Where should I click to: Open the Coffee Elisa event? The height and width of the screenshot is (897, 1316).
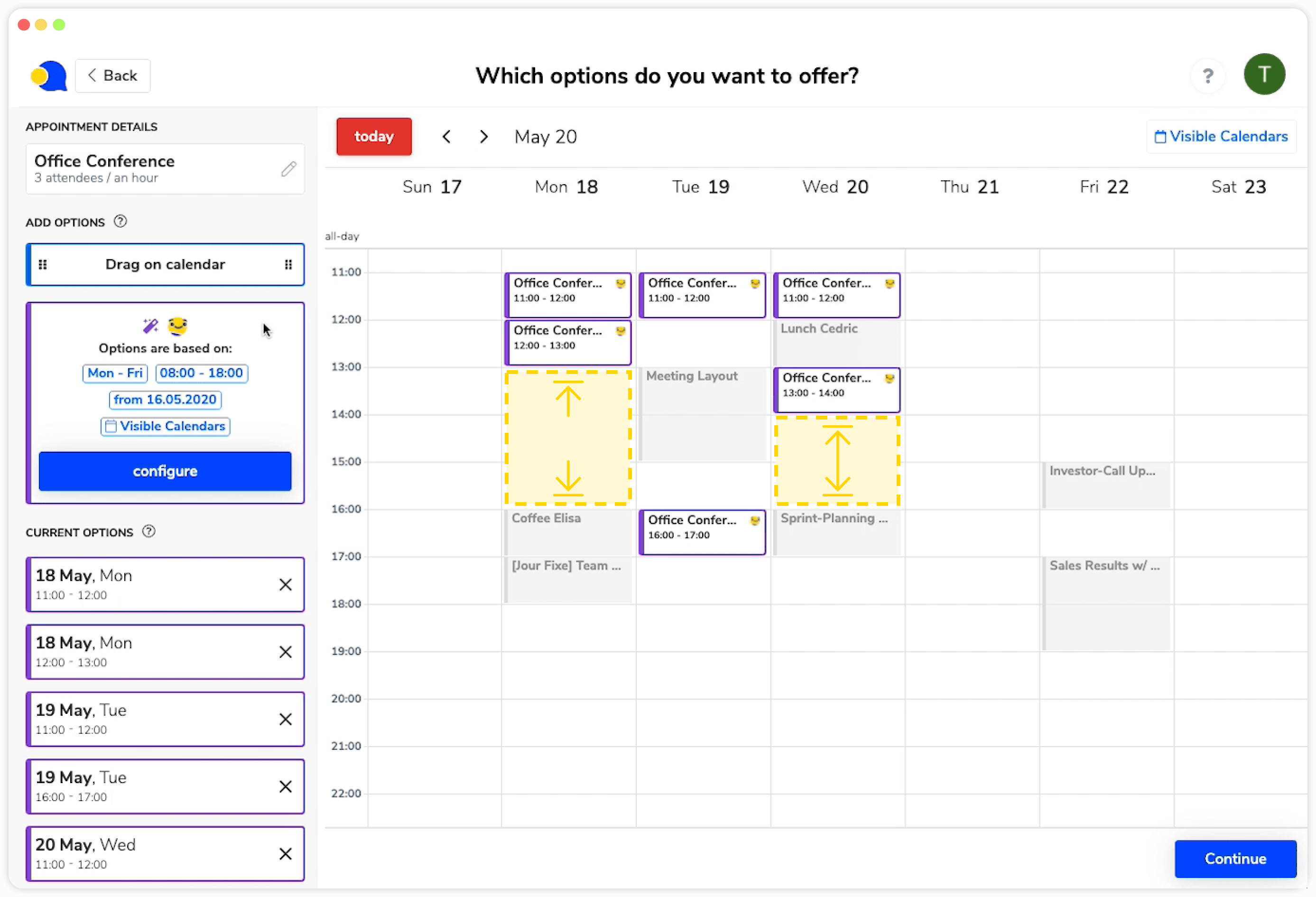(x=567, y=533)
